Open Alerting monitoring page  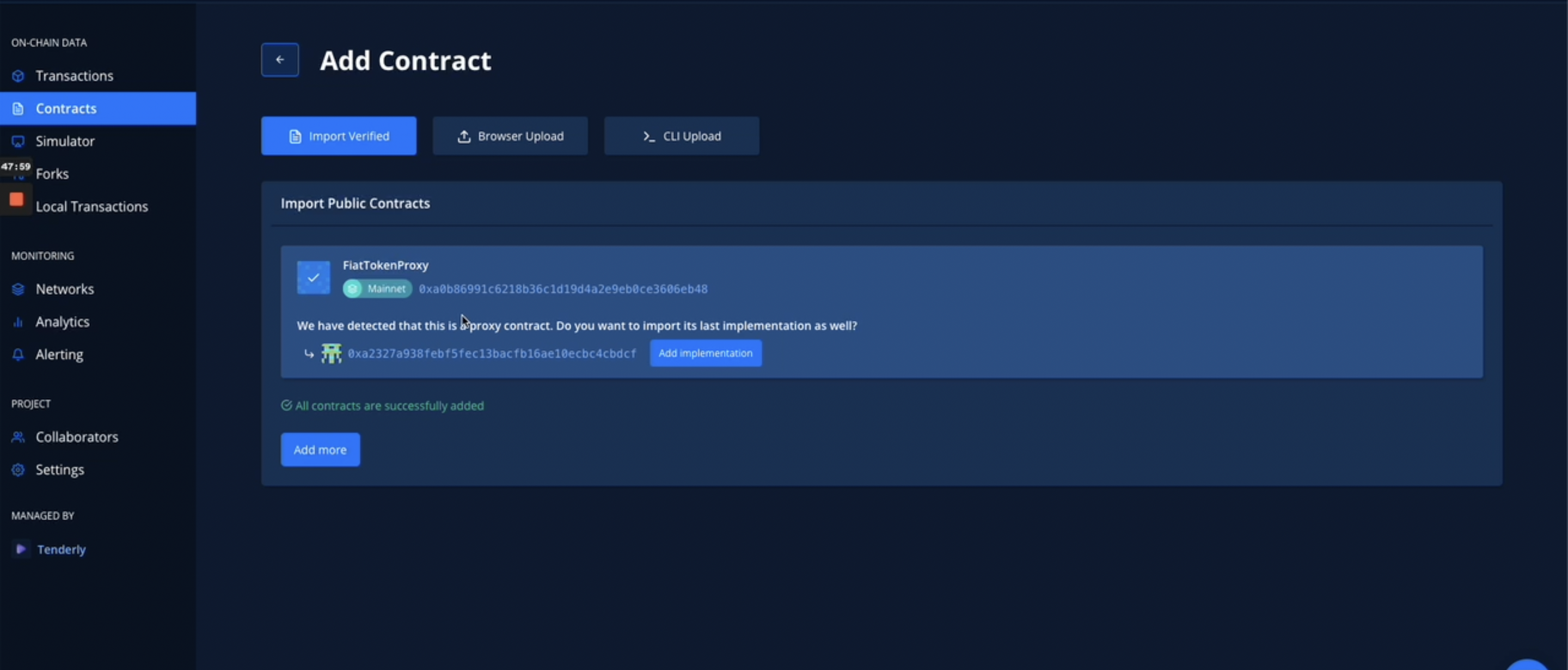tap(98, 355)
